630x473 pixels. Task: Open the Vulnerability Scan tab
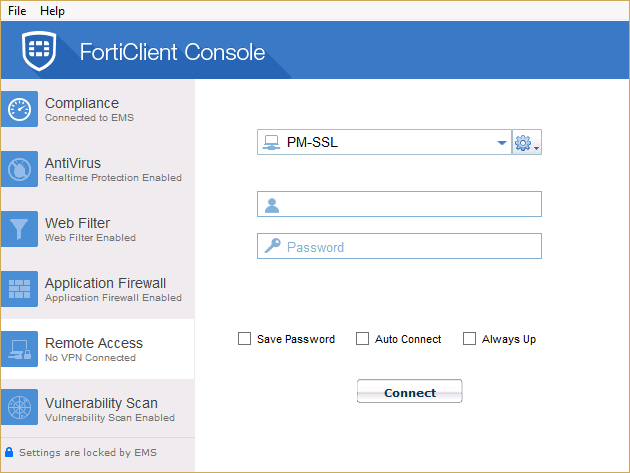pos(98,408)
